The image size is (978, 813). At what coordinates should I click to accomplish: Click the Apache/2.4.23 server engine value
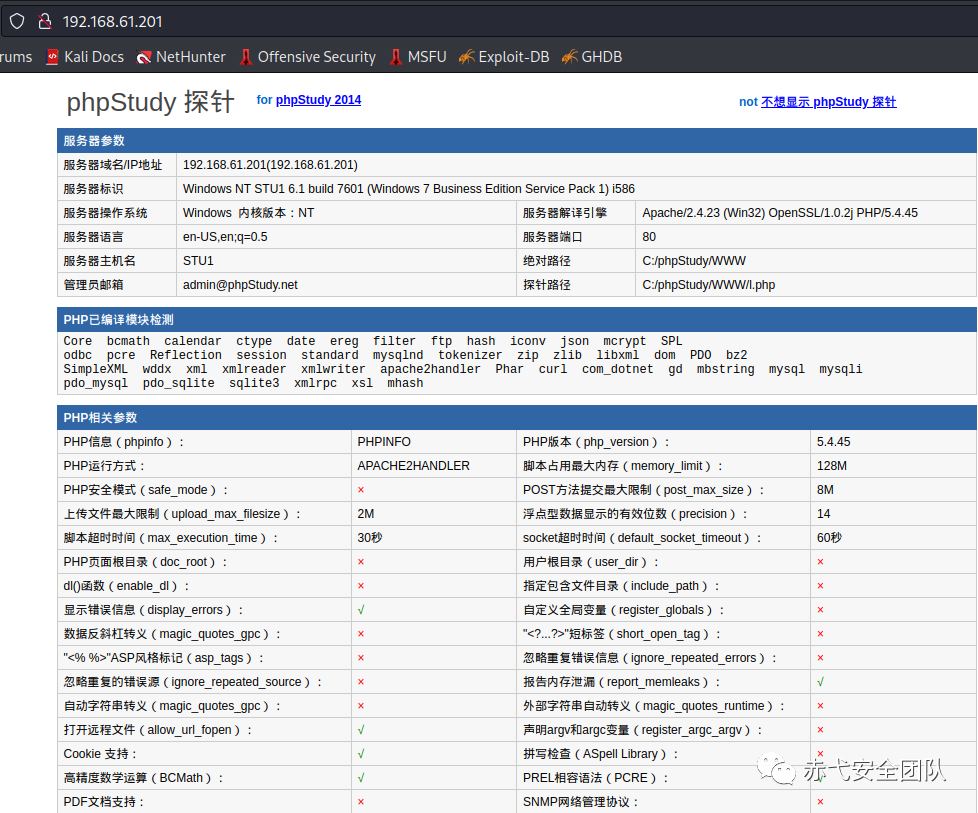pyautogui.click(x=780, y=213)
